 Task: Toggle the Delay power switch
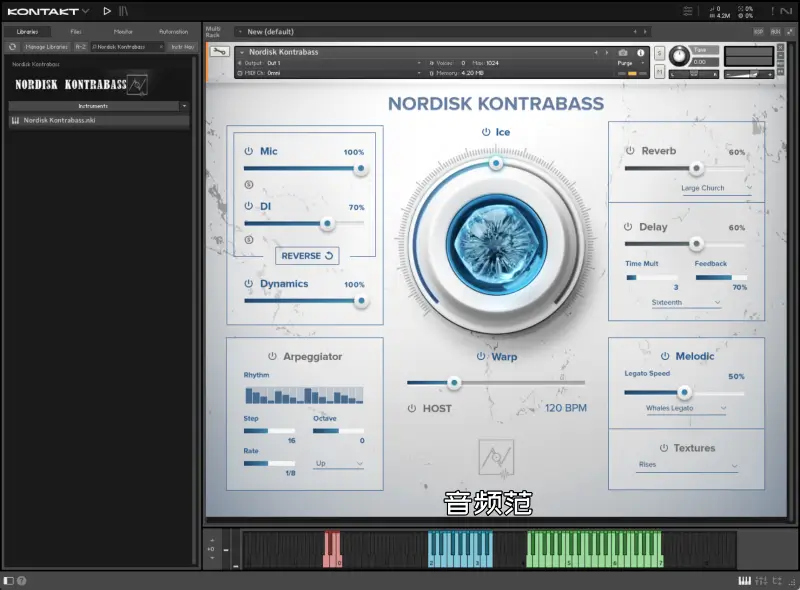(628, 227)
